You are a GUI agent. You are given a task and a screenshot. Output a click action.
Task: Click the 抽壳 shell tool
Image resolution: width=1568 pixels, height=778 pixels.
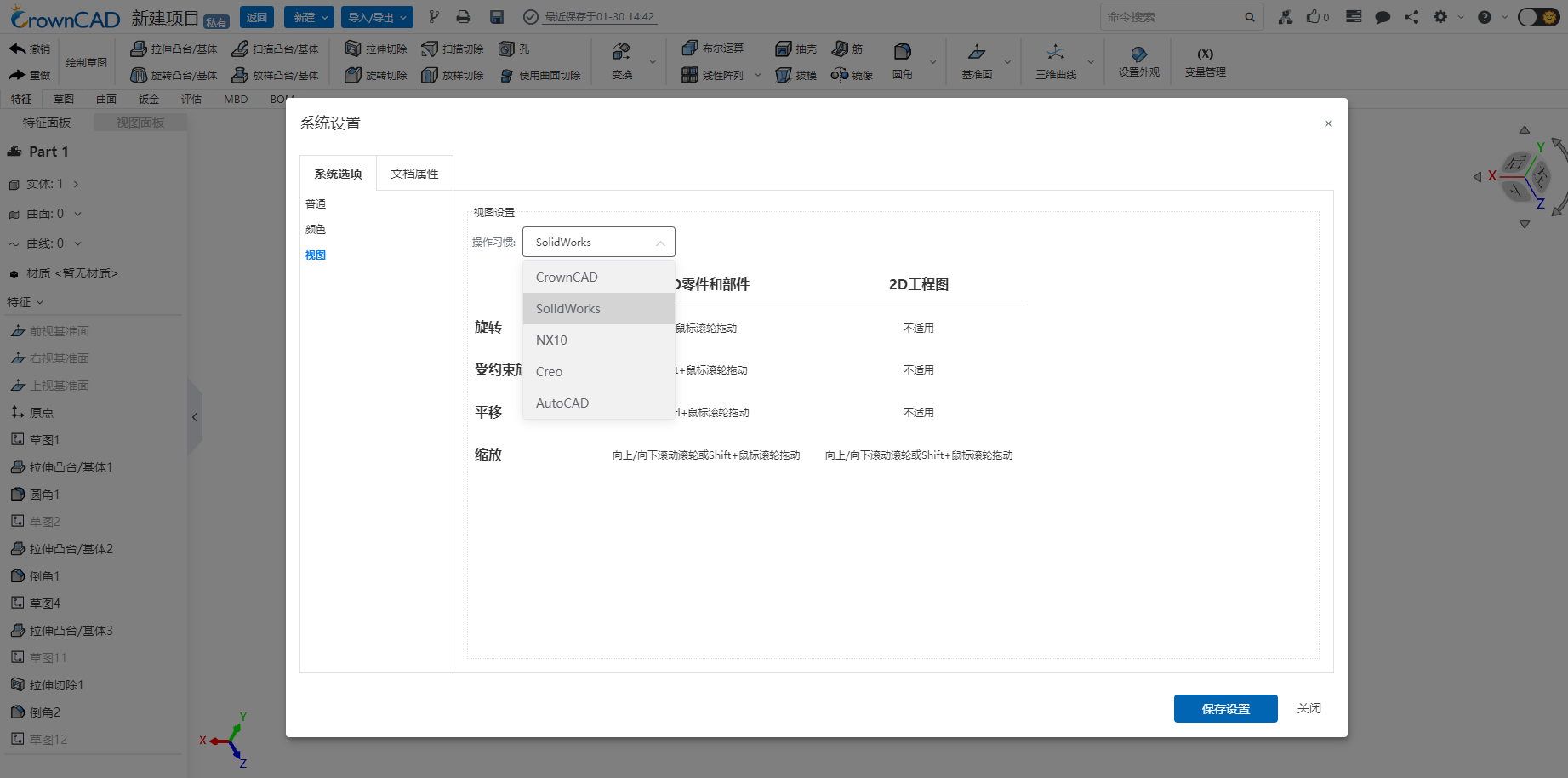click(795, 49)
